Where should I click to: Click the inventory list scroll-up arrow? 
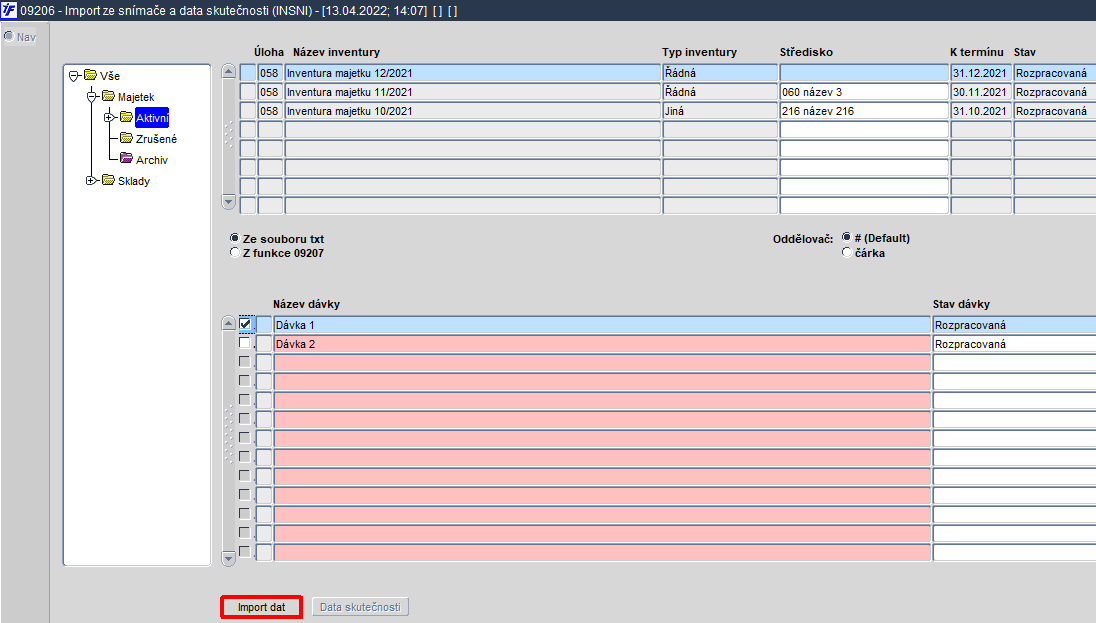(x=229, y=71)
